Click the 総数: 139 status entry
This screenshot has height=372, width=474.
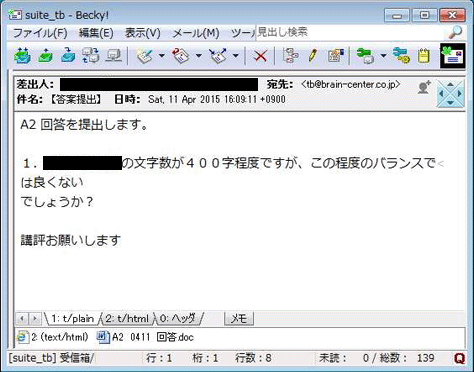point(407,358)
